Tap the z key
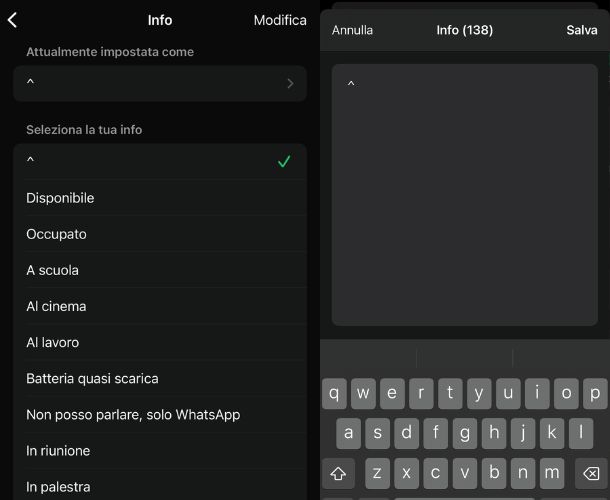This screenshot has width=610, height=500. point(377,474)
